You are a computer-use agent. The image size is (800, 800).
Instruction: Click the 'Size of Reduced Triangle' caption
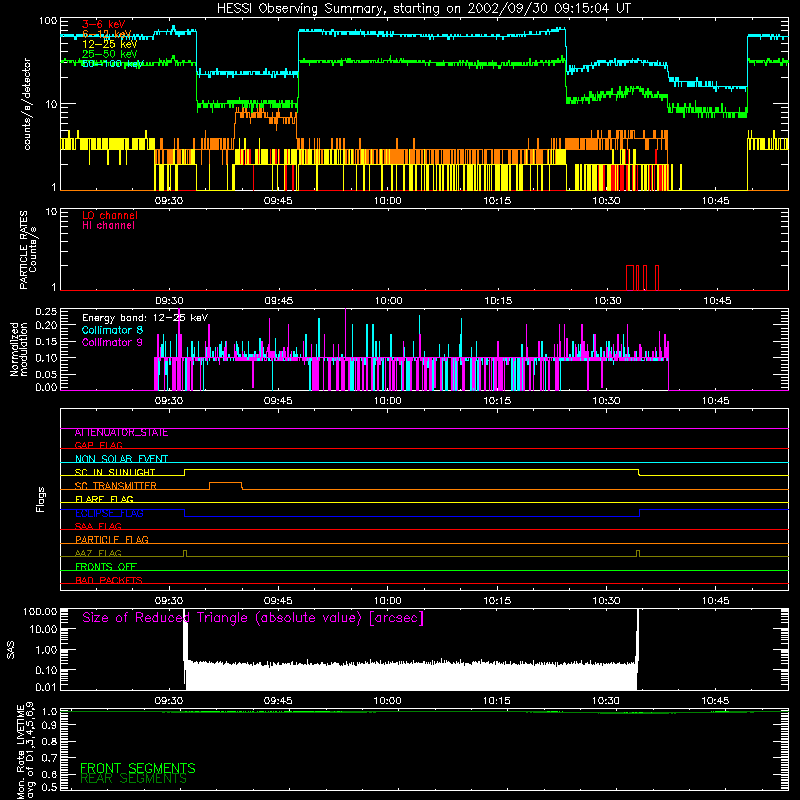(x=253, y=618)
